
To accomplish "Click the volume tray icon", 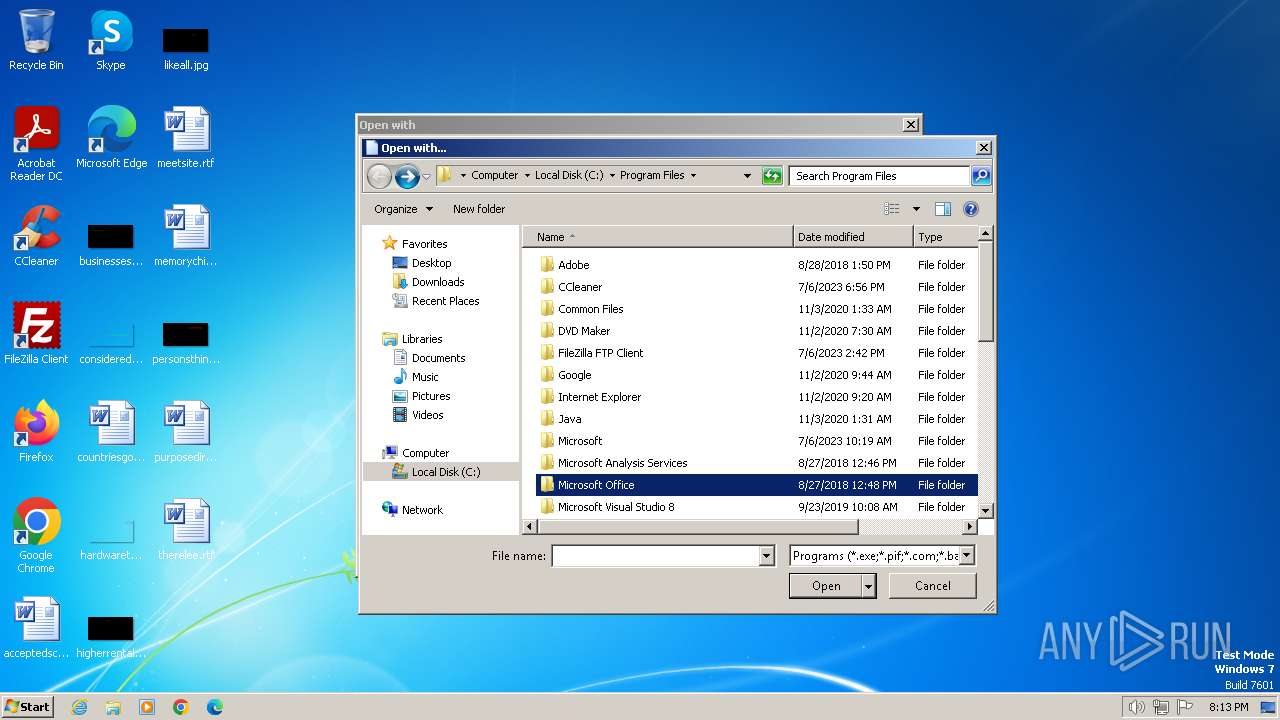I will pyautogui.click(x=1135, y=707).
